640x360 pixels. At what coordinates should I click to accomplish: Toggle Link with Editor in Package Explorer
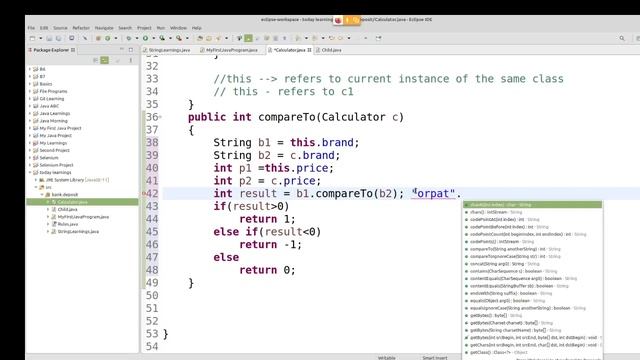tap(104, 60)
